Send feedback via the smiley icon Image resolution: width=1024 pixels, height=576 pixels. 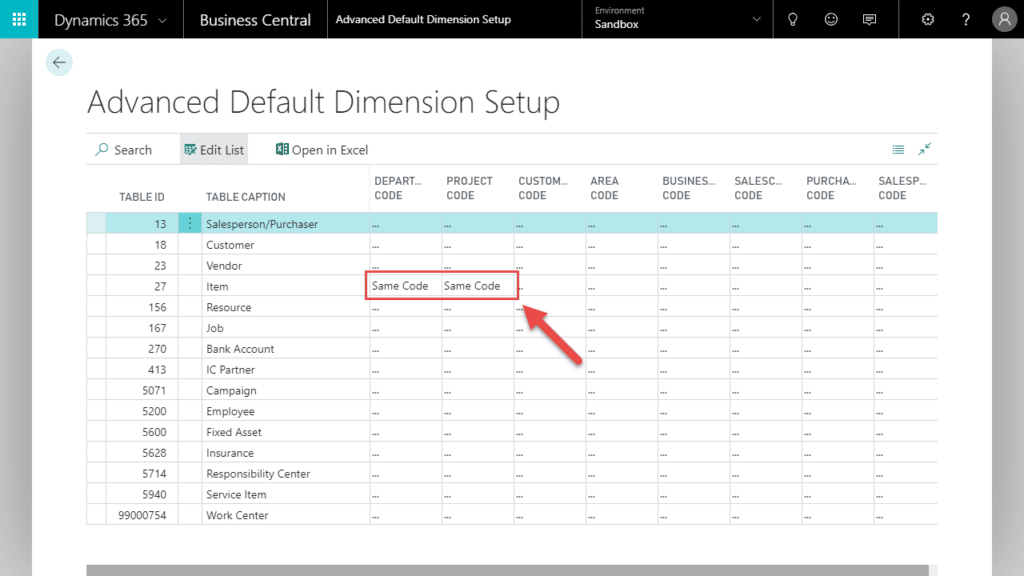click(831, 18)
